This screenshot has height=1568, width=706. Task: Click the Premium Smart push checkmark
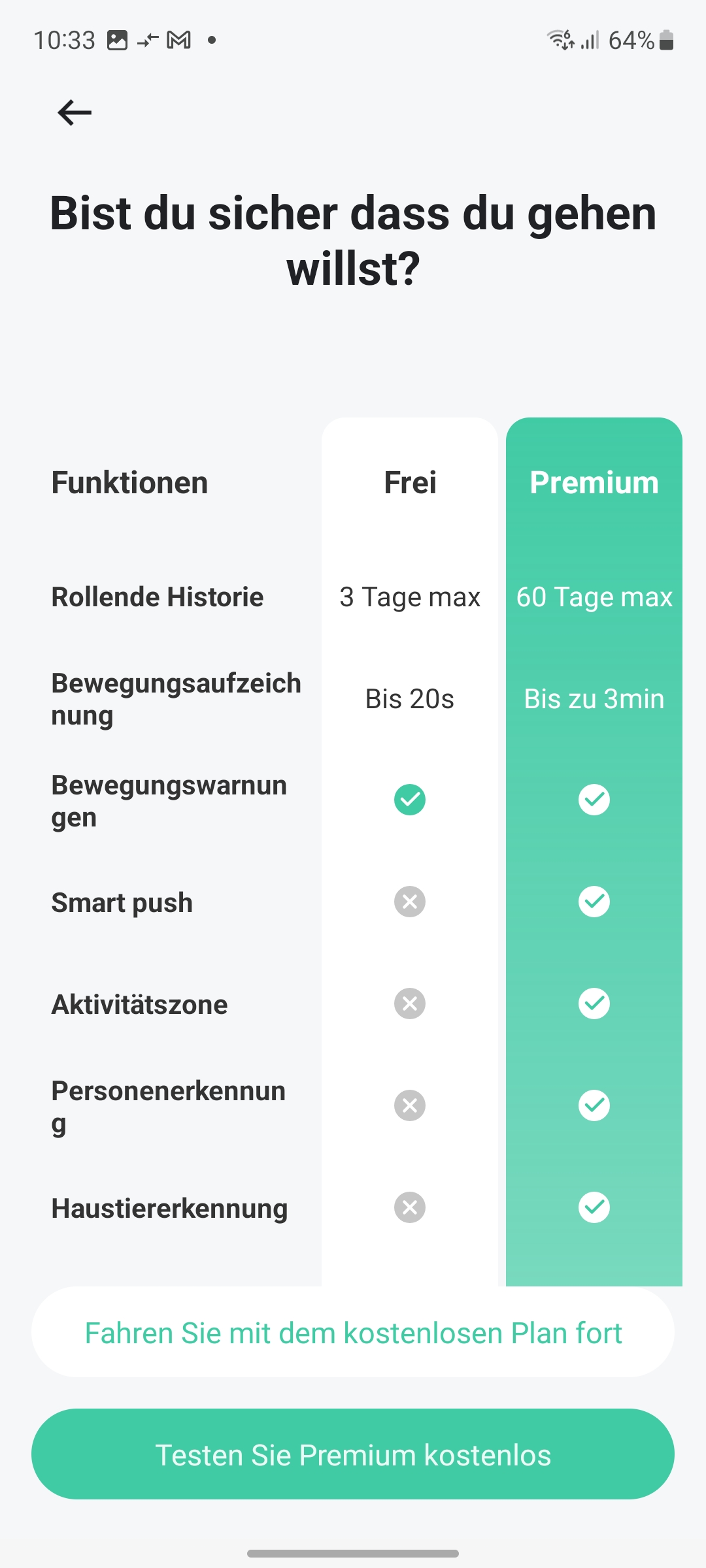pyautogui.click(x=594, y=902)
